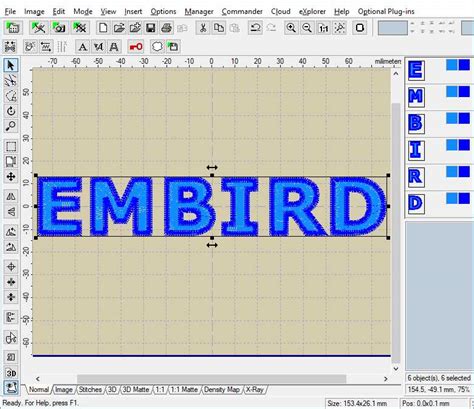Click the empty input field in top toolbar
The image size is (474, 409).
392,28
